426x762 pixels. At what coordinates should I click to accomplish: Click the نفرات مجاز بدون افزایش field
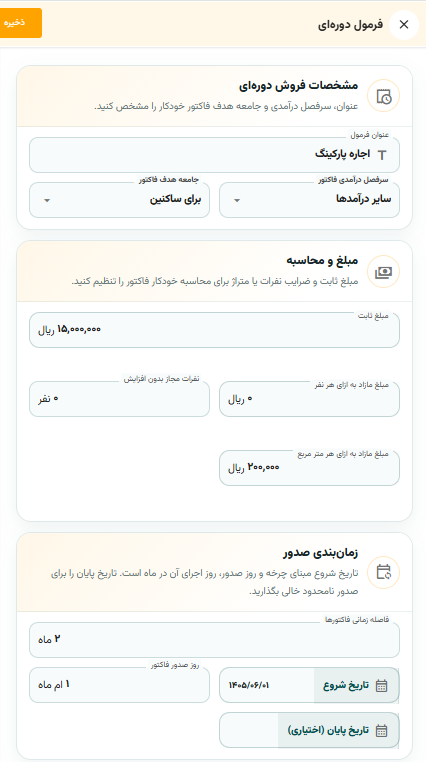coord(119,399)
